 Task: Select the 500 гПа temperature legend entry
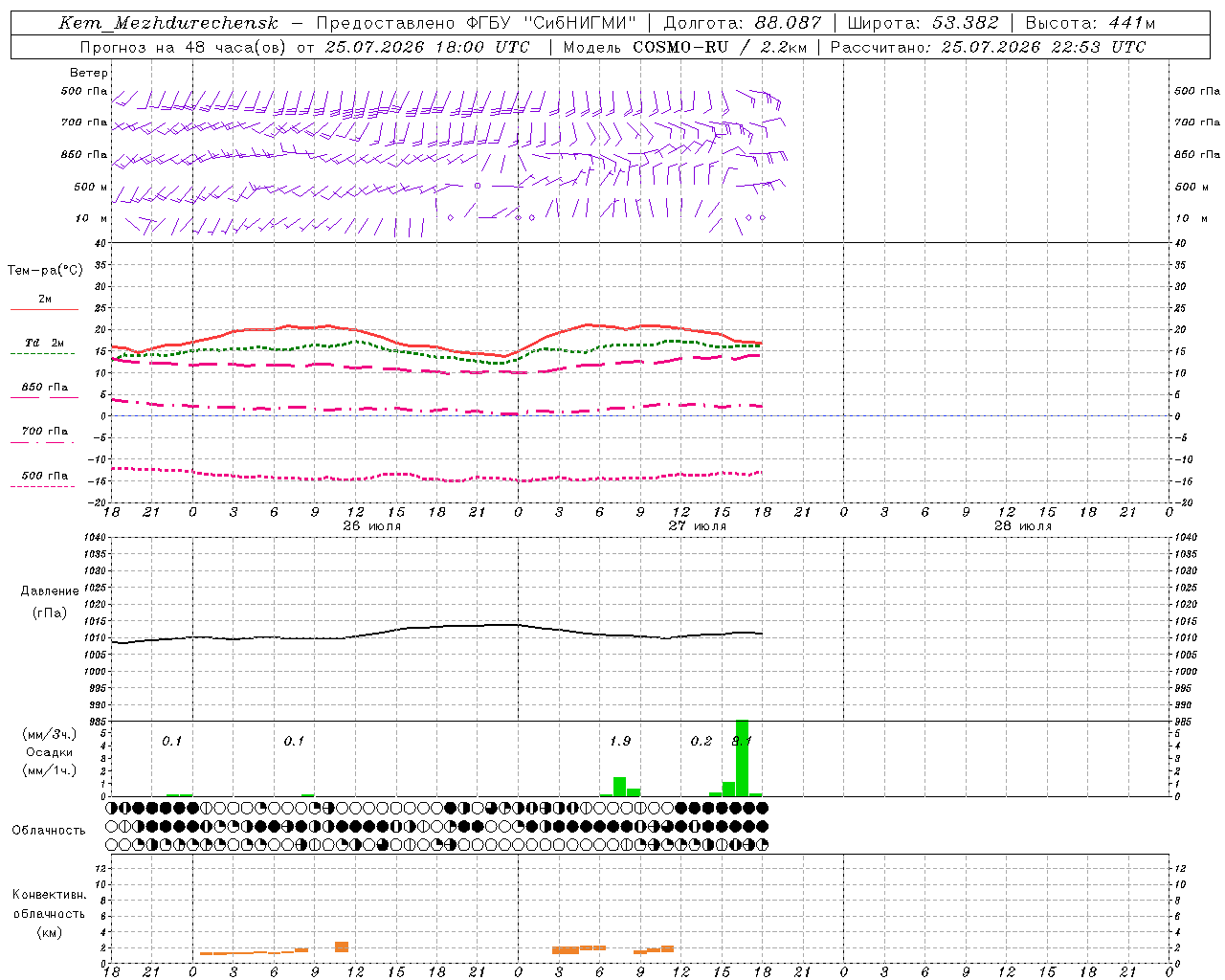[44, 476]
